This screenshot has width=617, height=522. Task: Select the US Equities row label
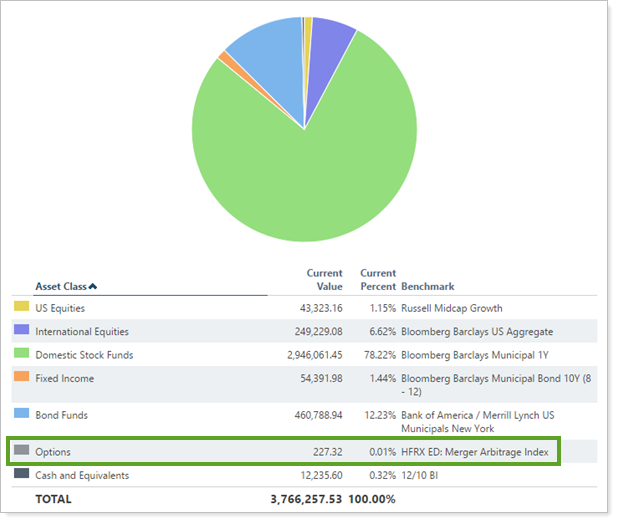point(60,308)
